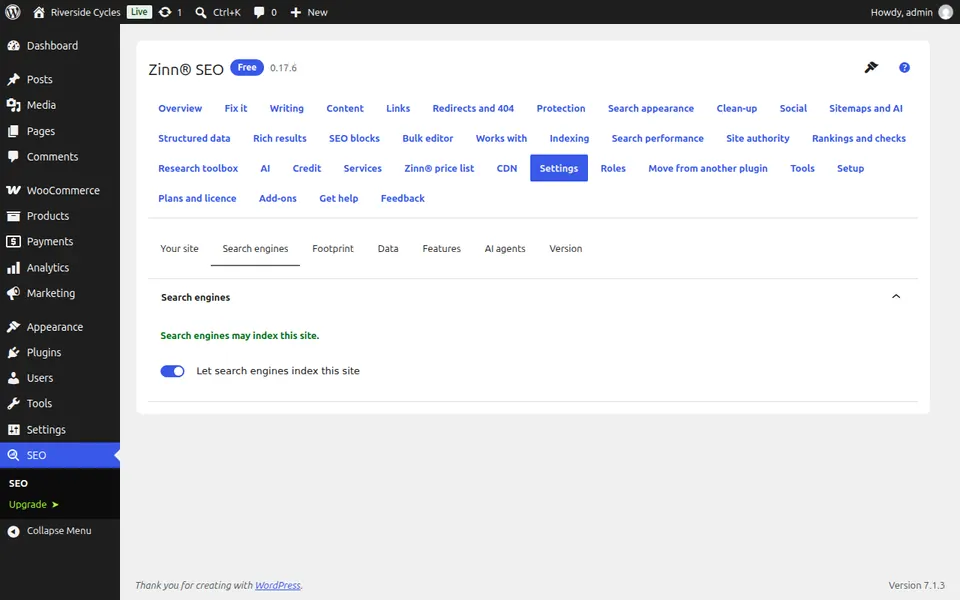Collapse the Search engines section chevron
Image resolution: width=960 pixels, height=600 pixels.
point(896,297)
